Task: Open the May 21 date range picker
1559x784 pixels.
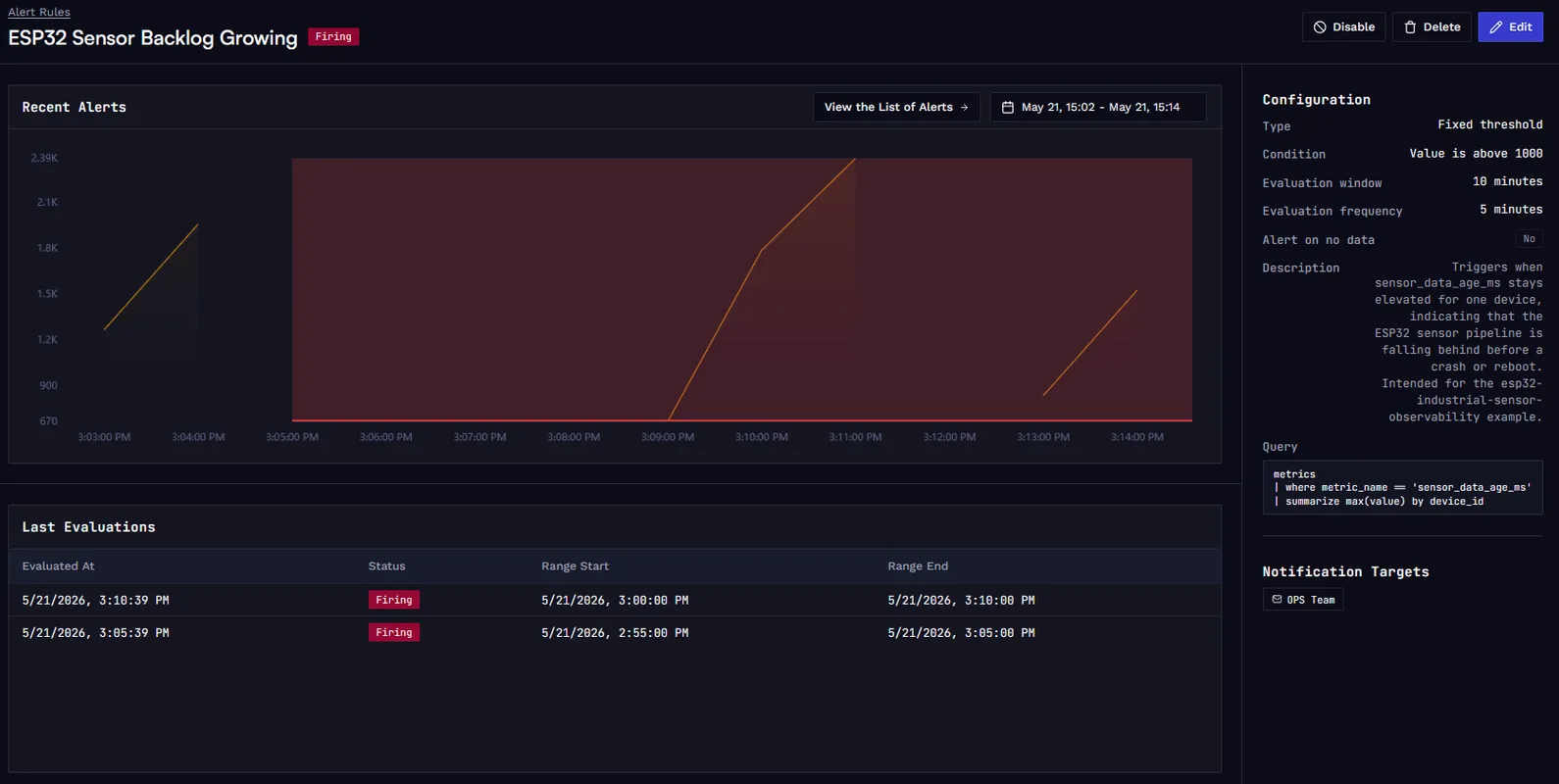Action: tap(1098, 107)
